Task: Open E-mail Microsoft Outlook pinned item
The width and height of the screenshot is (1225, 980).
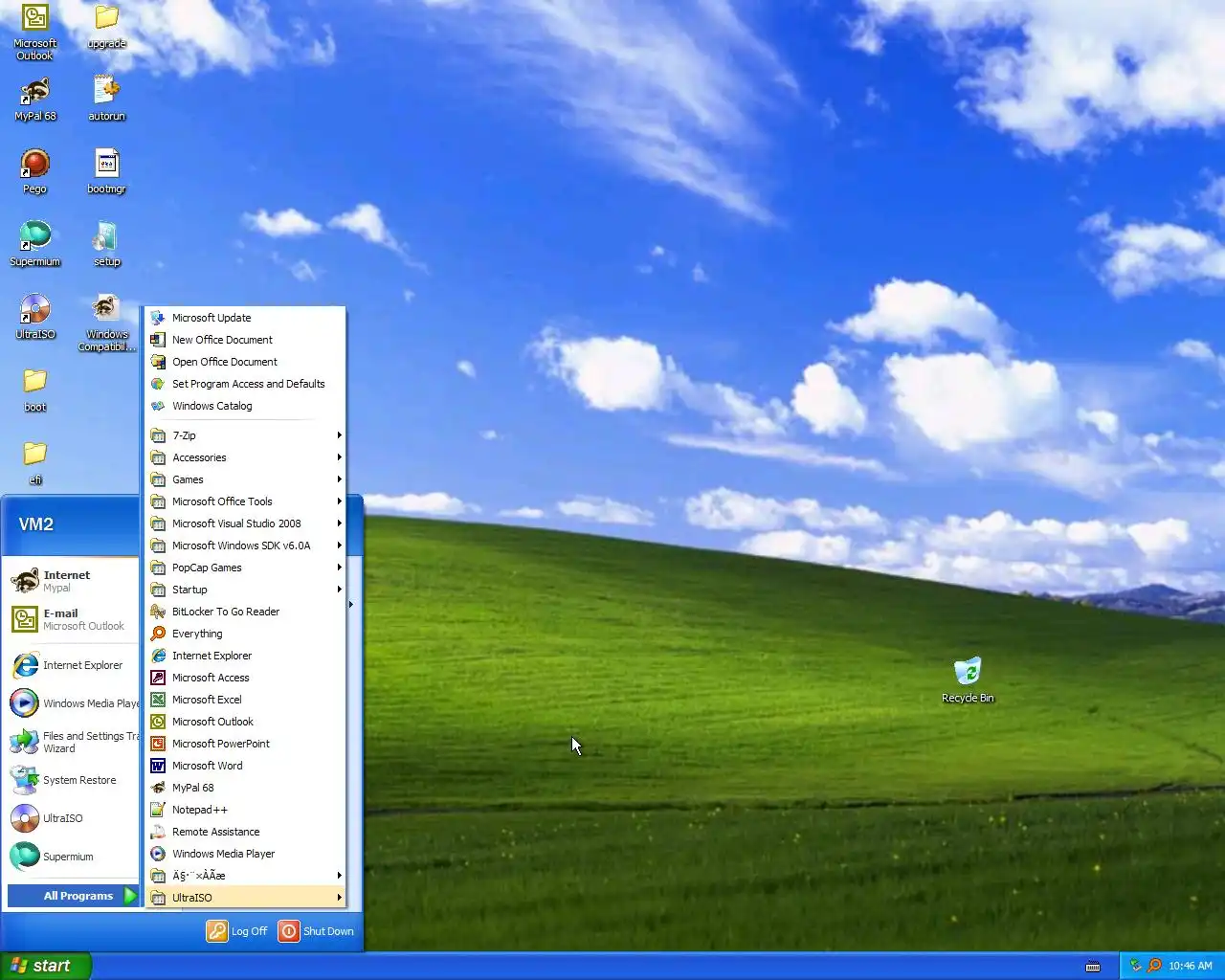Action: click(72, 619)
